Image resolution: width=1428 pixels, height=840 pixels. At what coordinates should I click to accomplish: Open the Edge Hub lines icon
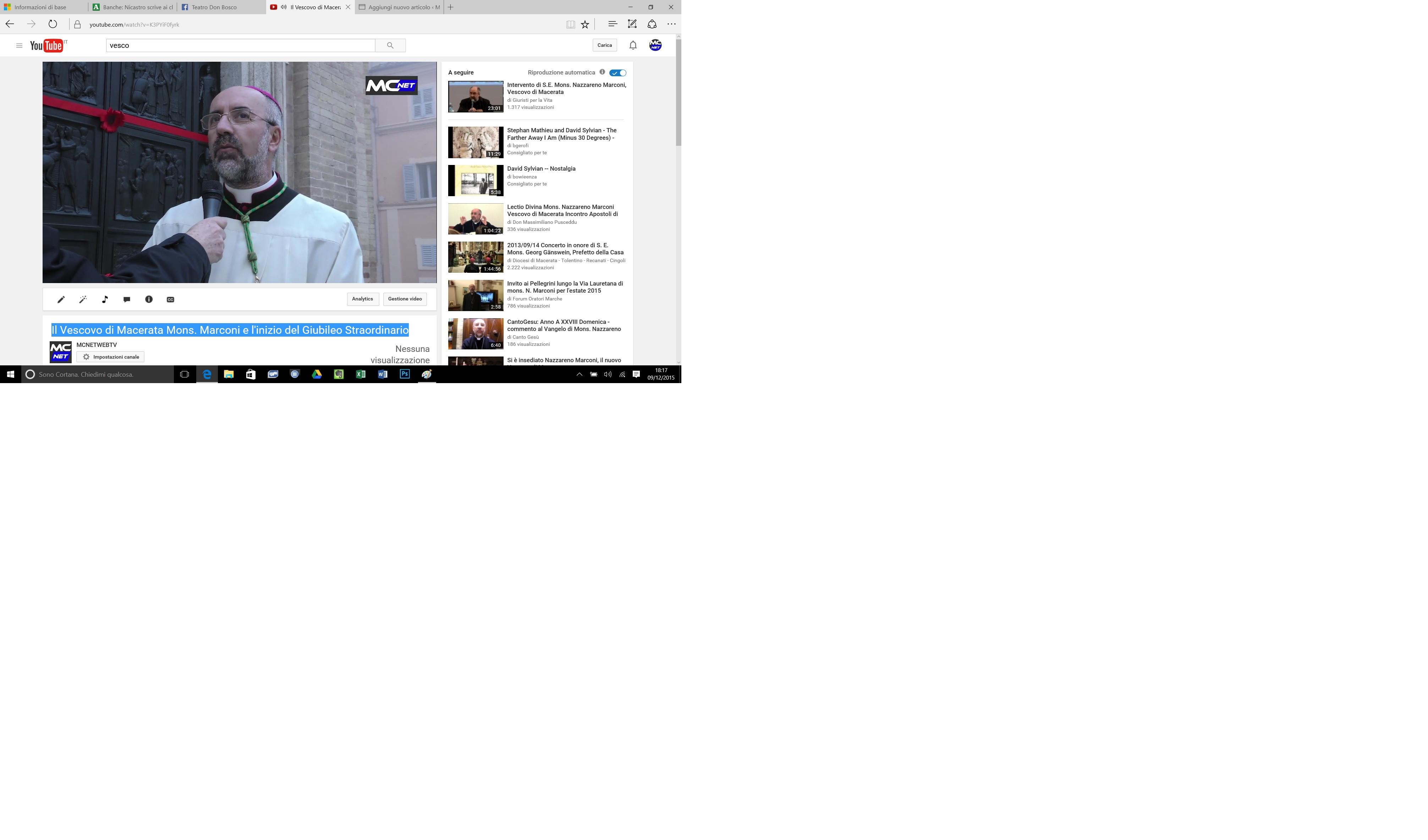[613, 24]
